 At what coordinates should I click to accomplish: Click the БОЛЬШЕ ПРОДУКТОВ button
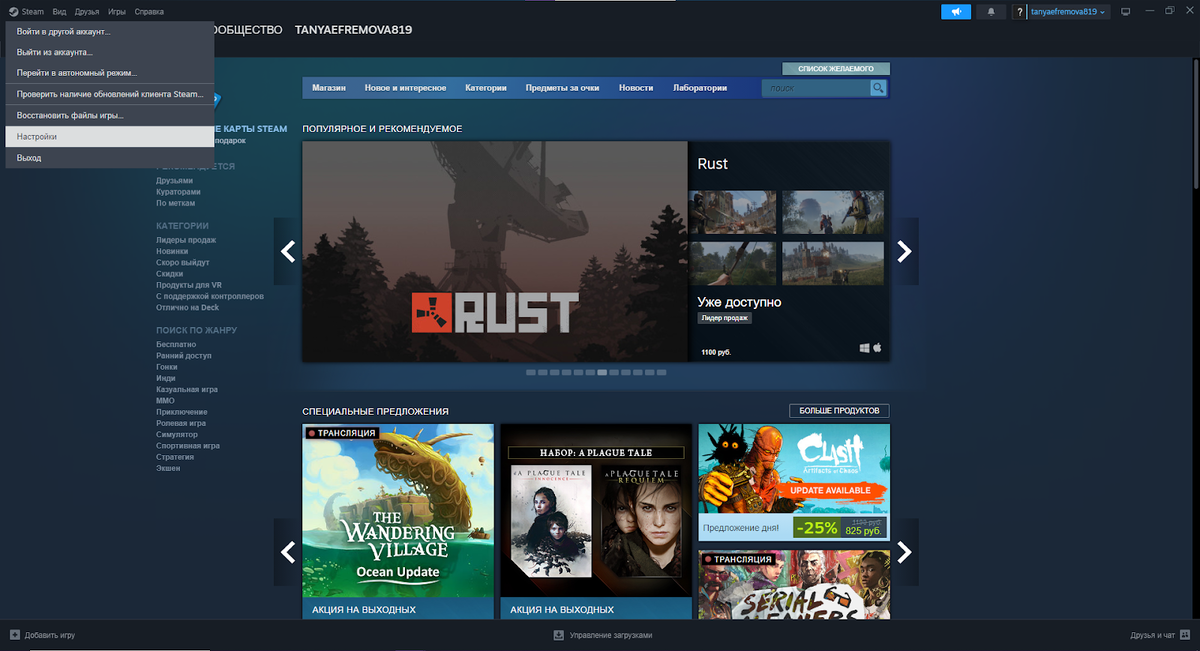point(839,411)
